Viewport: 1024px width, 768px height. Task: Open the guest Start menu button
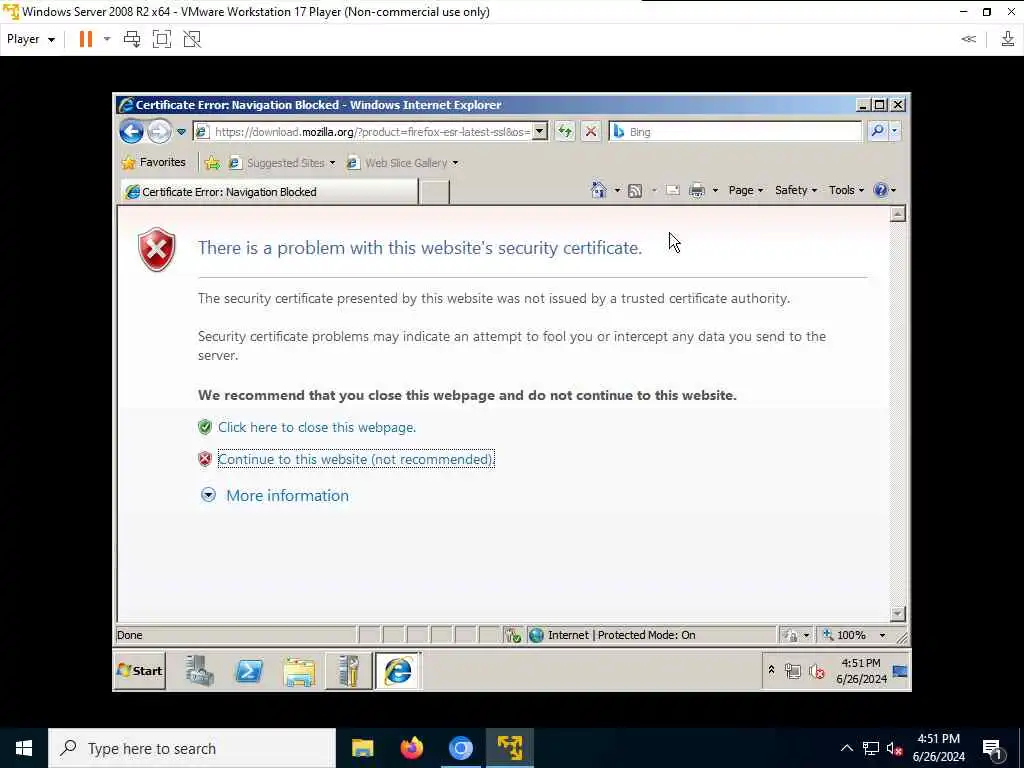[x=140, y=671]
